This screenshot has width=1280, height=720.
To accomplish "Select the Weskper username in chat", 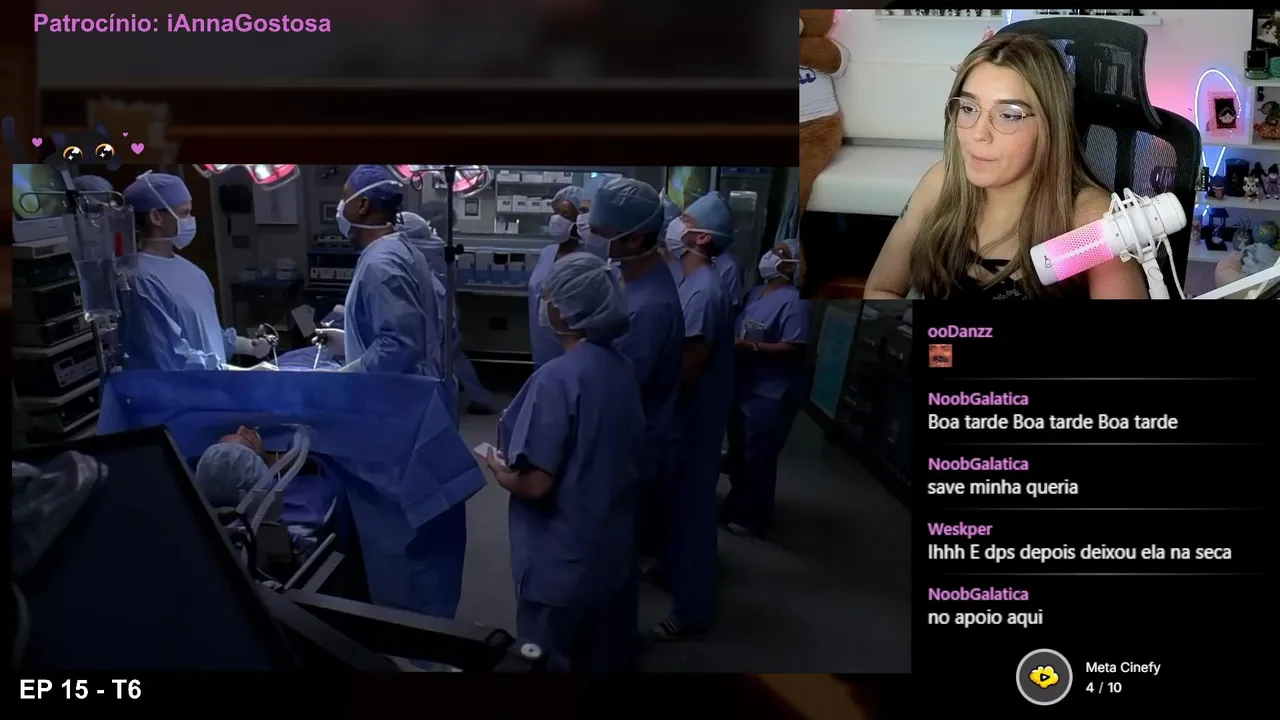I will point(960,529).
